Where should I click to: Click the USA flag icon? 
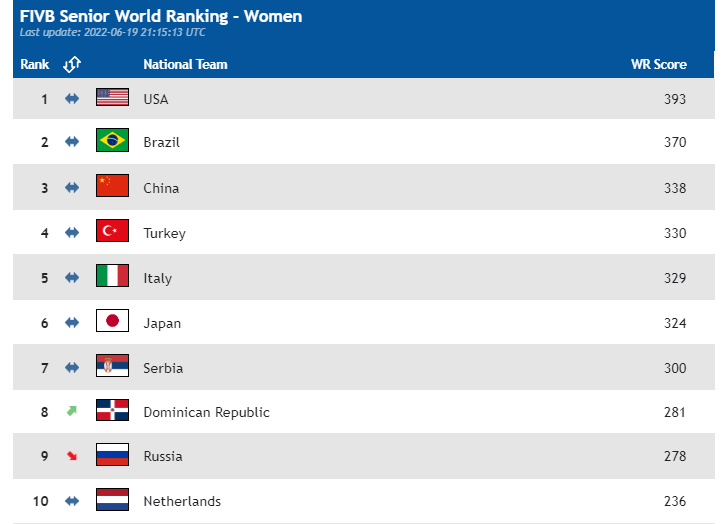pos(112,98)
